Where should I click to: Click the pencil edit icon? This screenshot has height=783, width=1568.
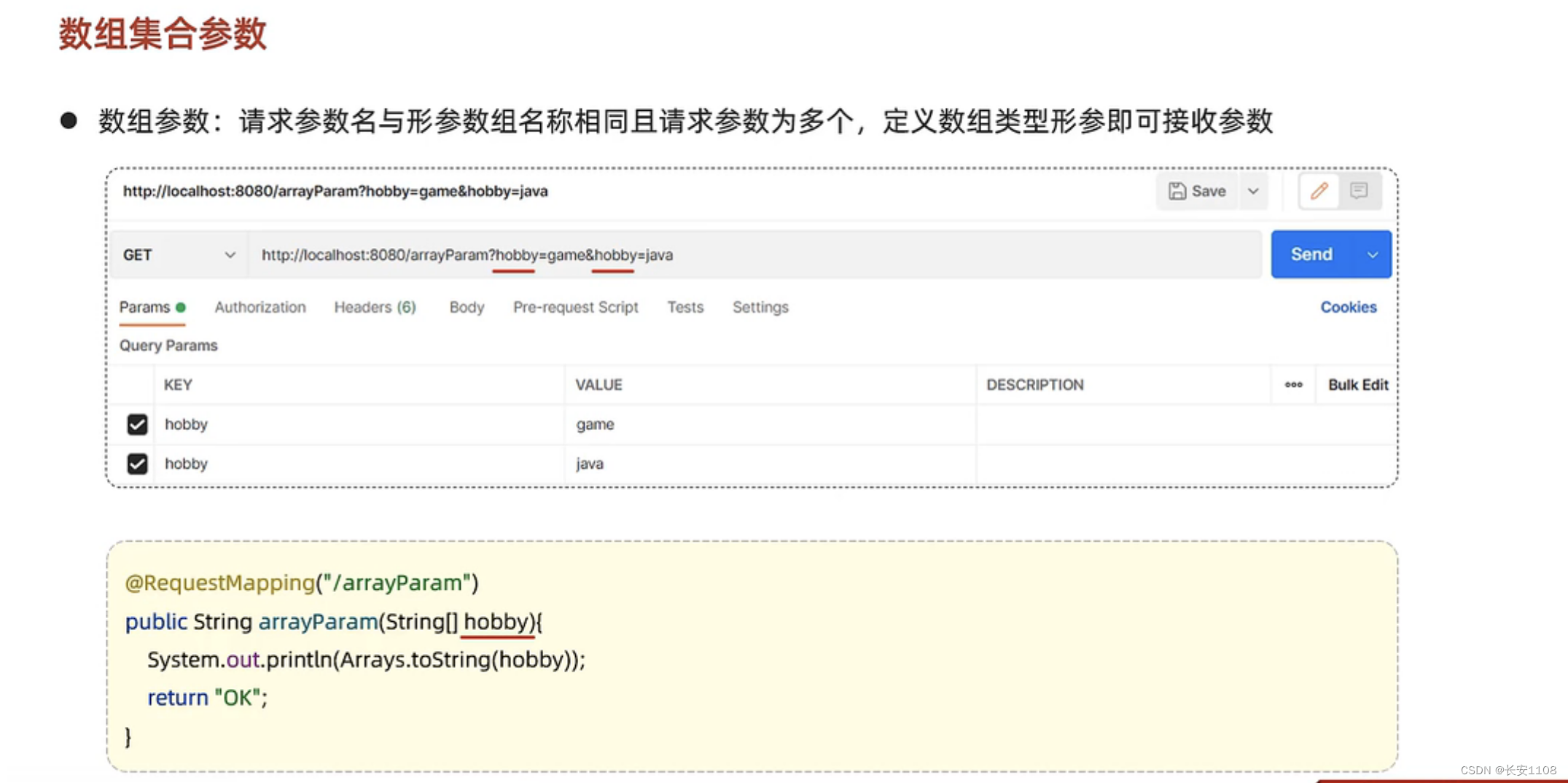coord(1319,191)
